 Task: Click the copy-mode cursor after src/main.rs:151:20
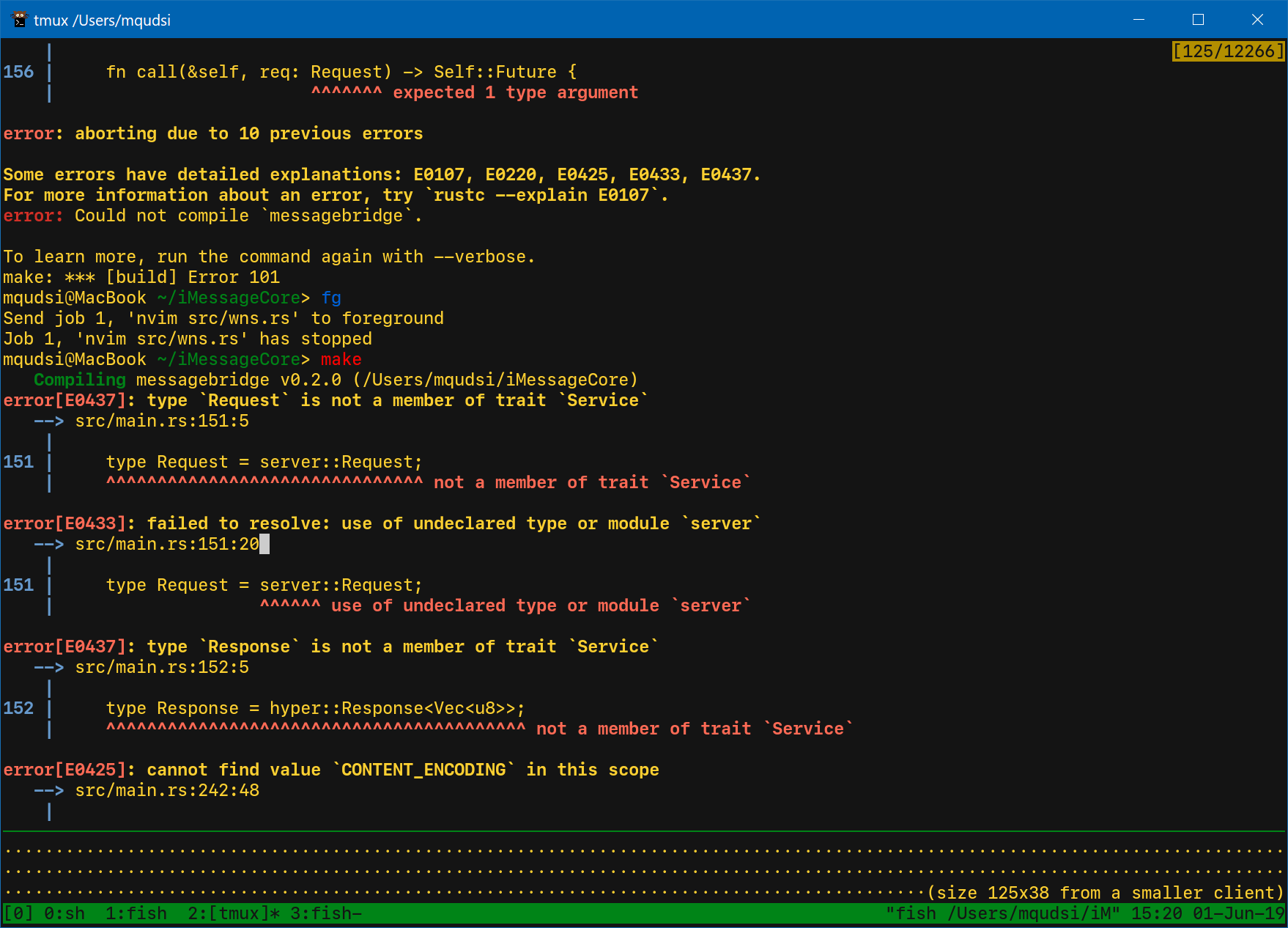click(x=264, y=544)
